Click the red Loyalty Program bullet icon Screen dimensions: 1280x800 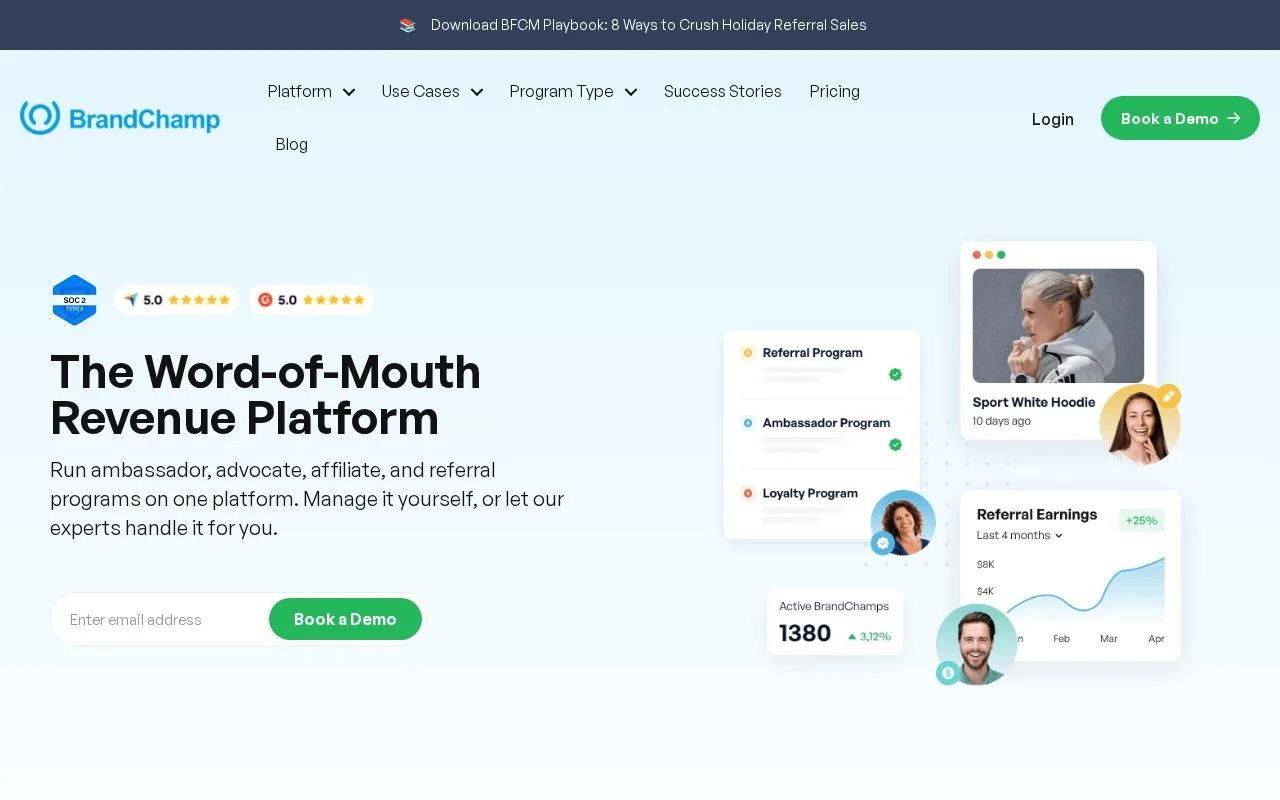point(747,493)
